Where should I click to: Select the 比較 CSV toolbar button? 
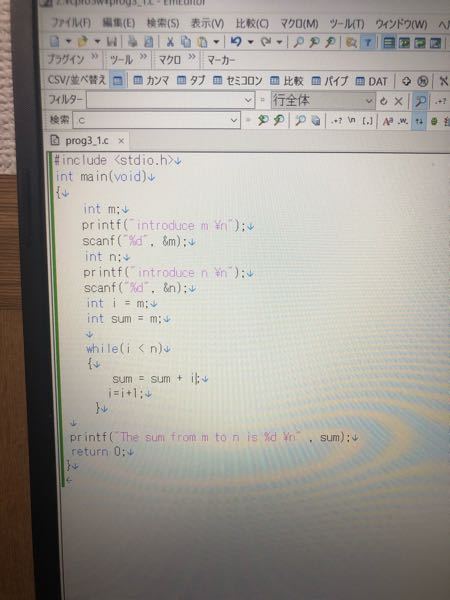(x=287, y=81)
